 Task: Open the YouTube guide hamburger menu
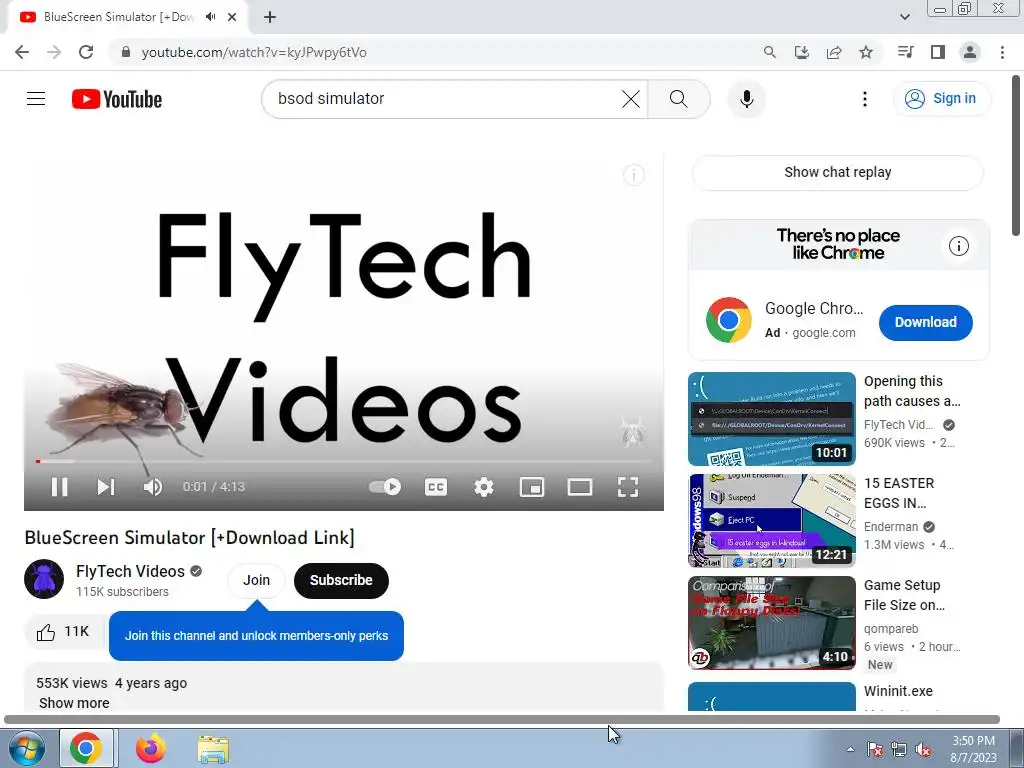36,99
